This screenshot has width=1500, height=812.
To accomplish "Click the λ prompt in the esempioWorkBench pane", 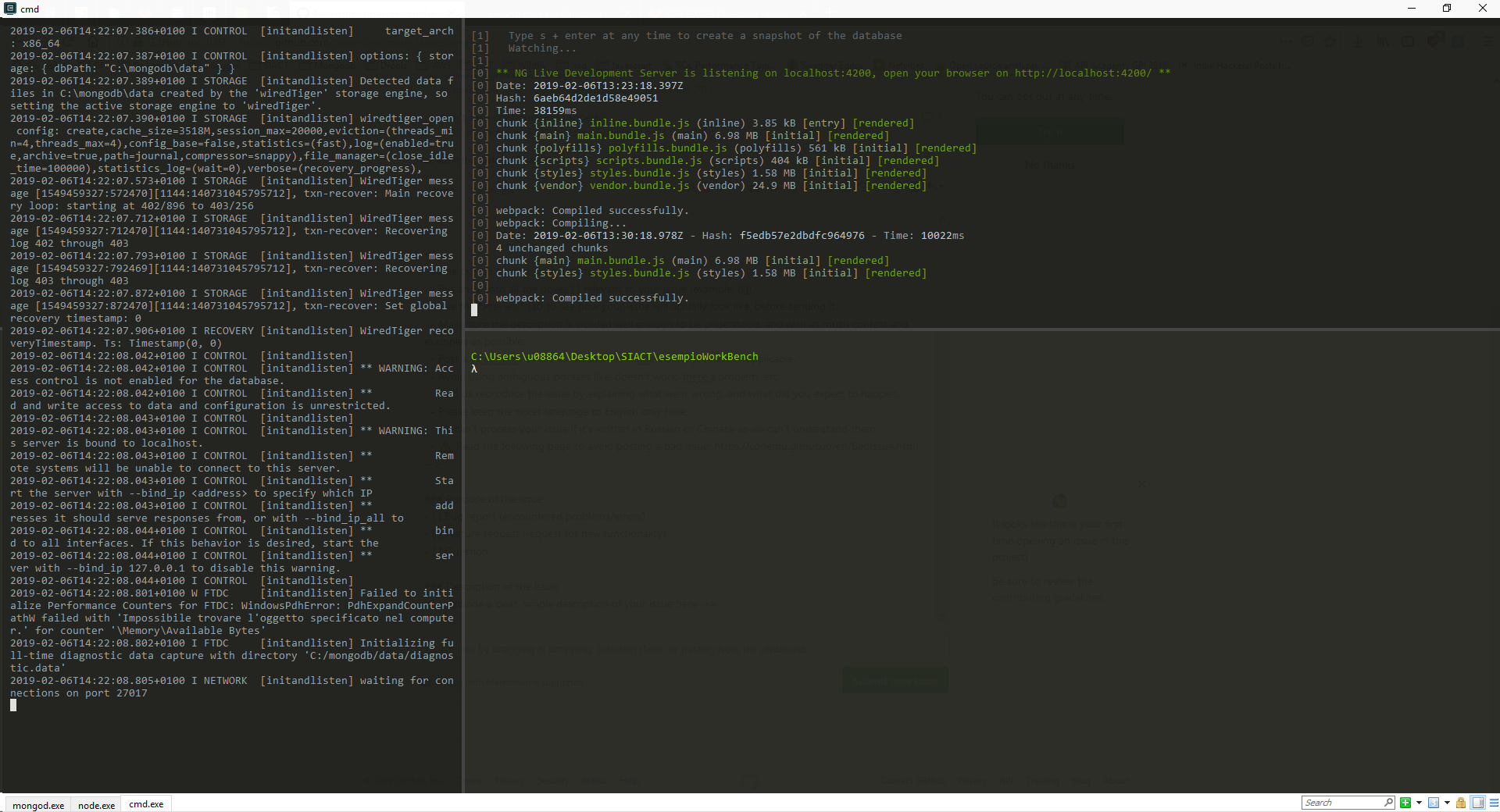I will pos(474,369).
